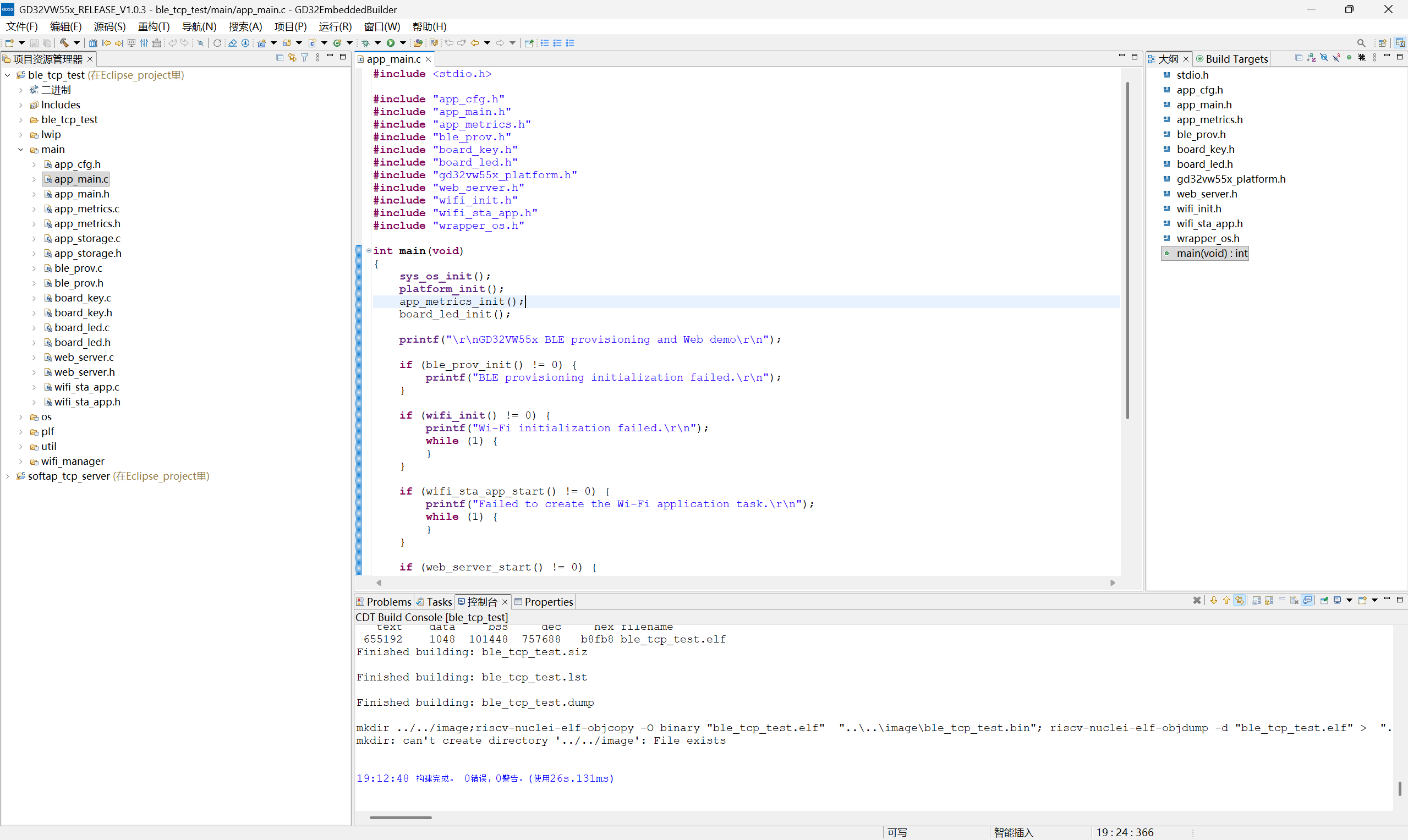Toggle Link with Editor in Project Explorer
The width and height of the screenshot is (1408, 840).
click(x=292, y=58)
